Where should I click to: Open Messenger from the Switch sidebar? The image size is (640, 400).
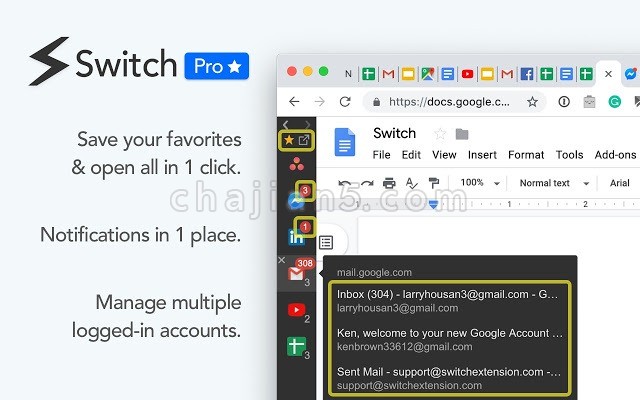tap(295, 202)
